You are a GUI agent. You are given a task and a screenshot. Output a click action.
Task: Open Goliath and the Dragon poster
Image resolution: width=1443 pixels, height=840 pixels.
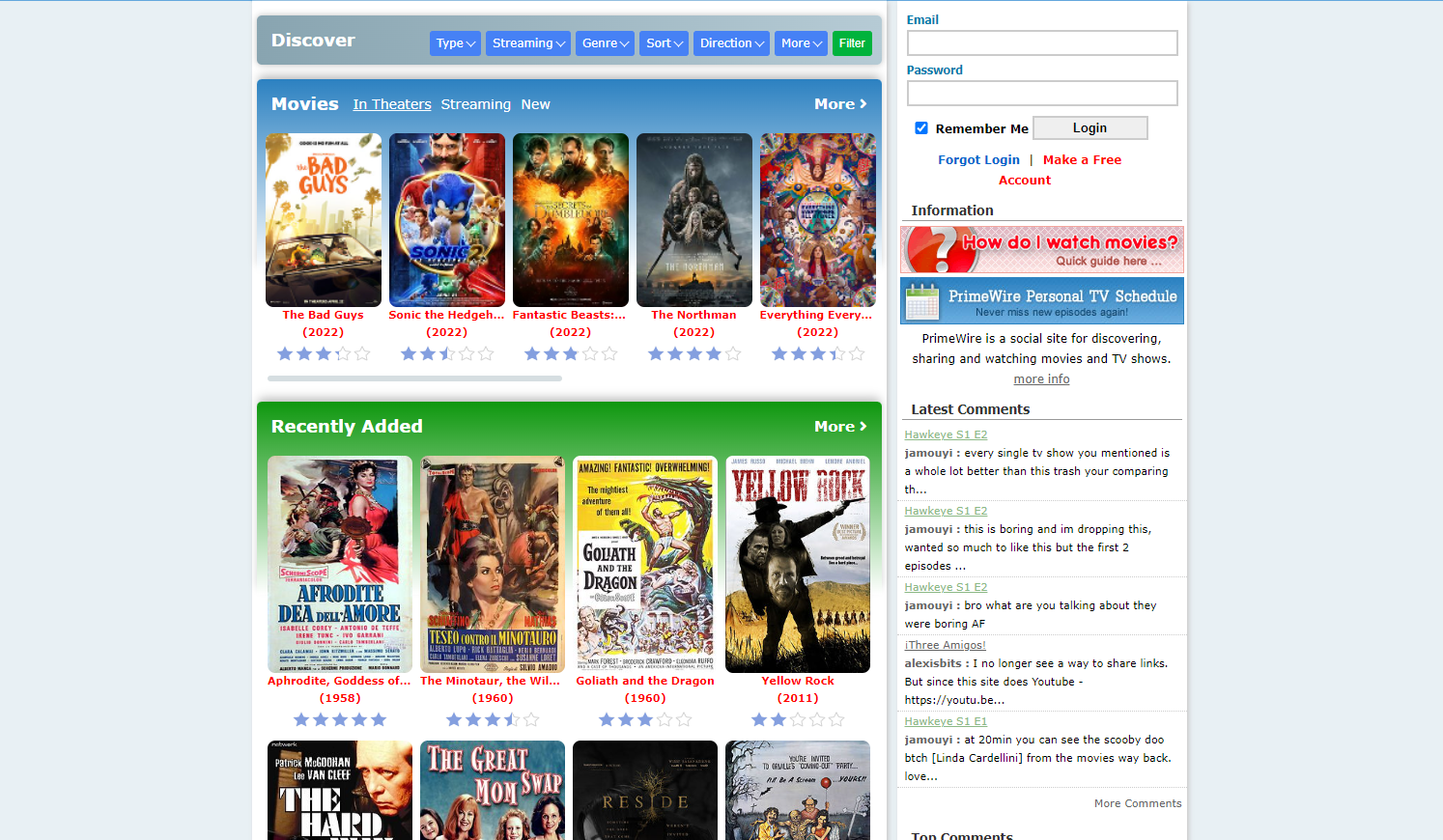[645, 565]
